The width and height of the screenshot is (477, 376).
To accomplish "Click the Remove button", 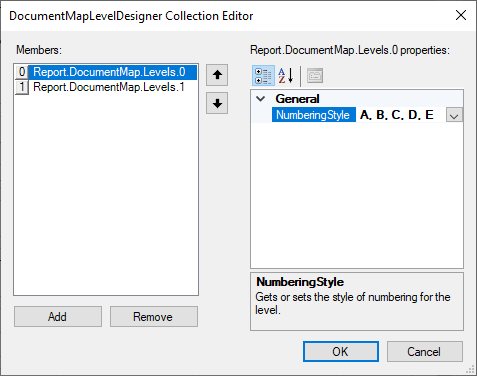I will coord(154,317).
